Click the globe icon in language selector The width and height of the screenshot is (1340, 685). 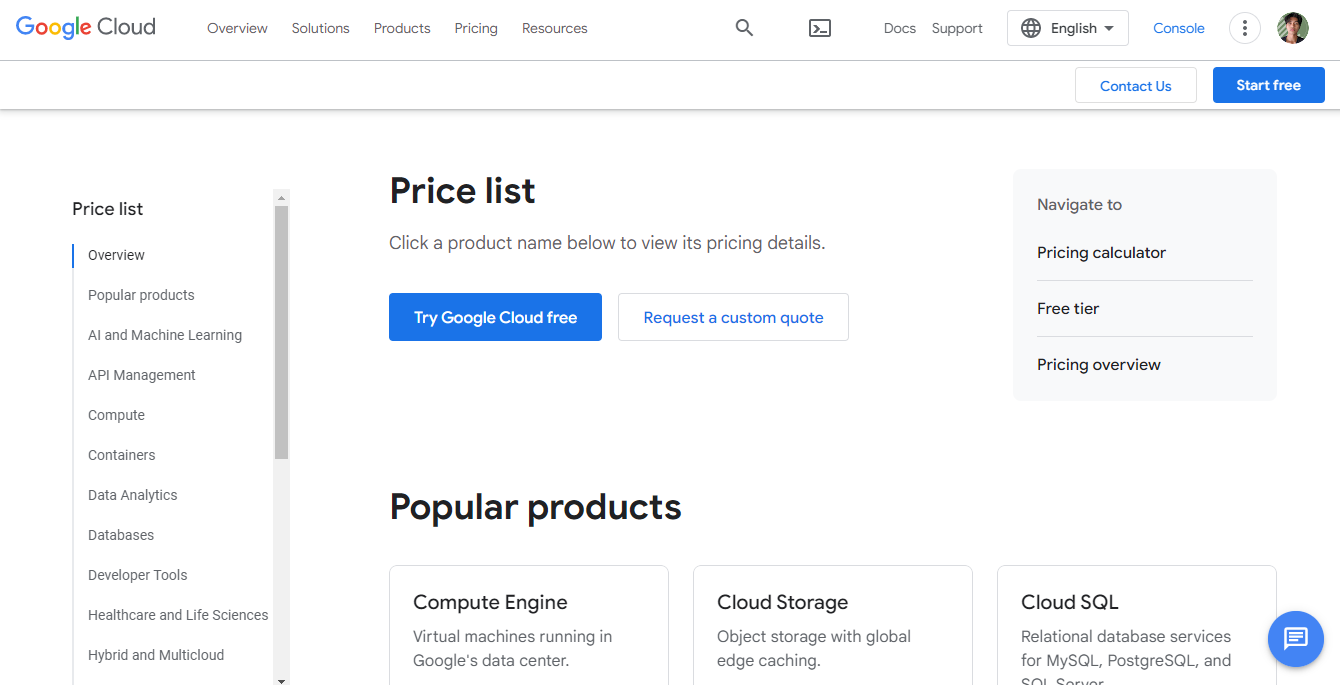pos(1031,28)
